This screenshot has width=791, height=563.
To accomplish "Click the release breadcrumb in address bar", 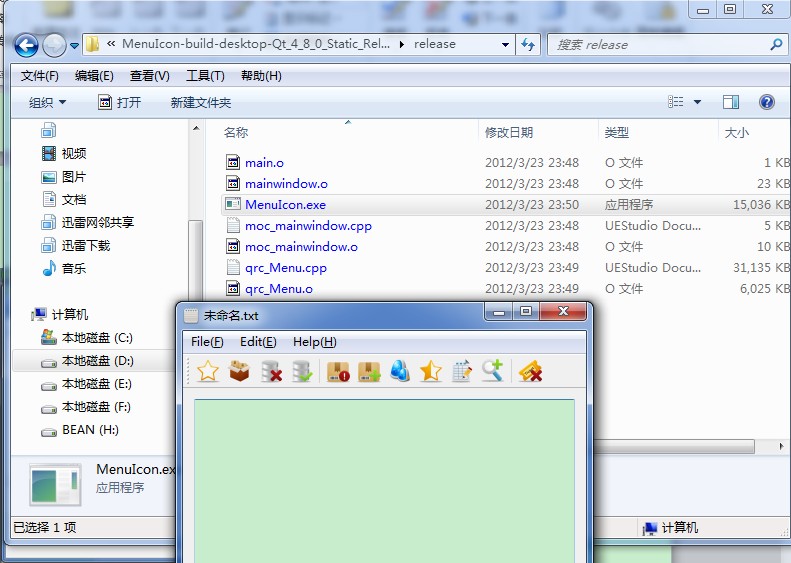I will [434, 44].
